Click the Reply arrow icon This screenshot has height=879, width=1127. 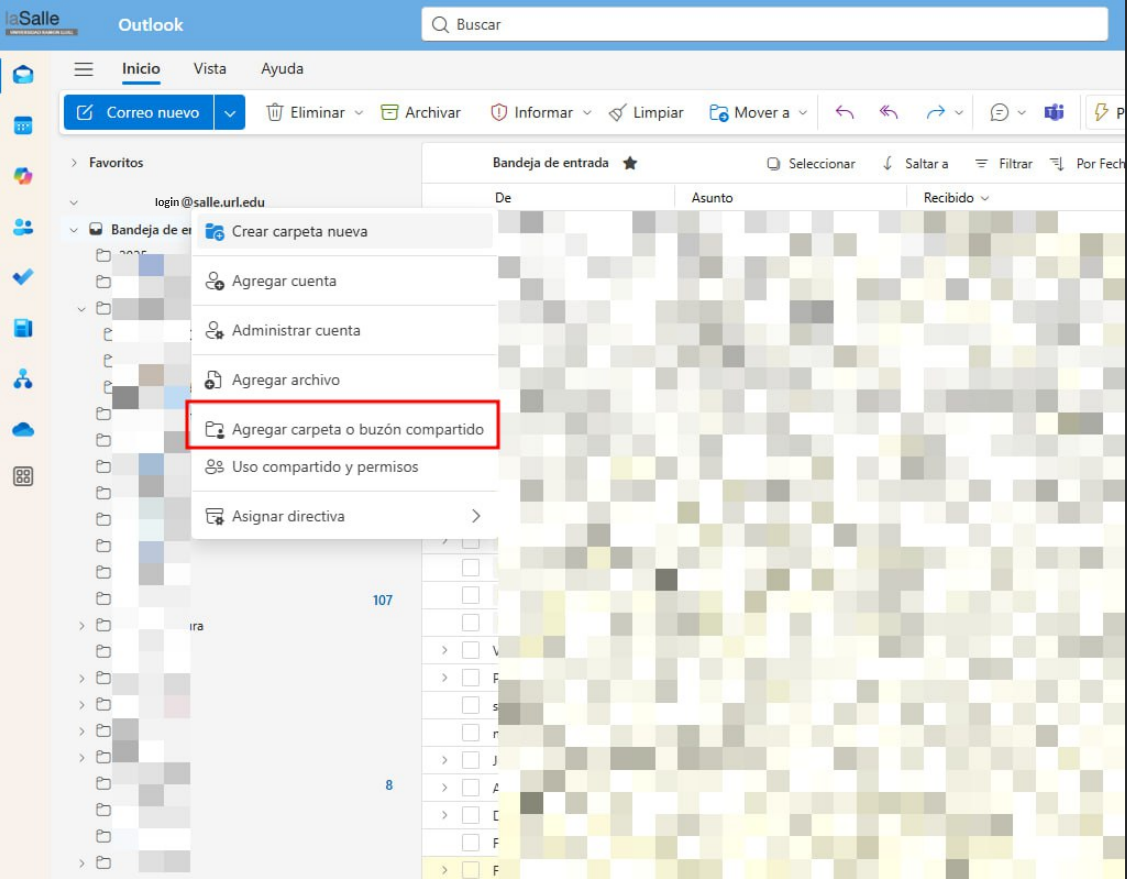tap(845, 113)
